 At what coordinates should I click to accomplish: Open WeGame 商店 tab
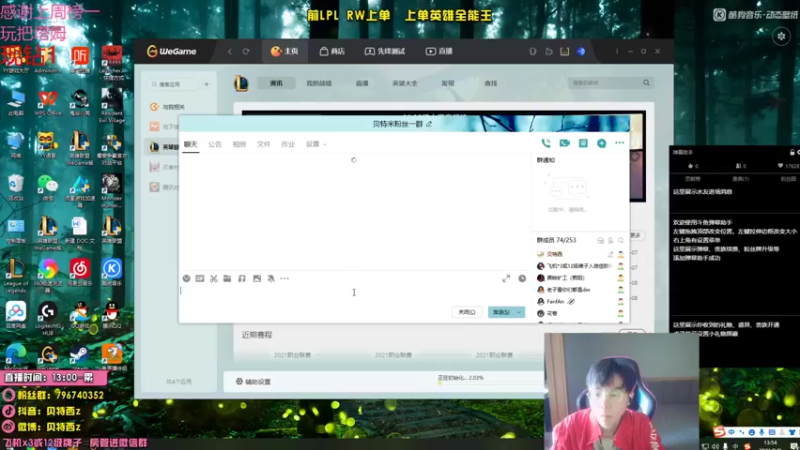(332, 52)
